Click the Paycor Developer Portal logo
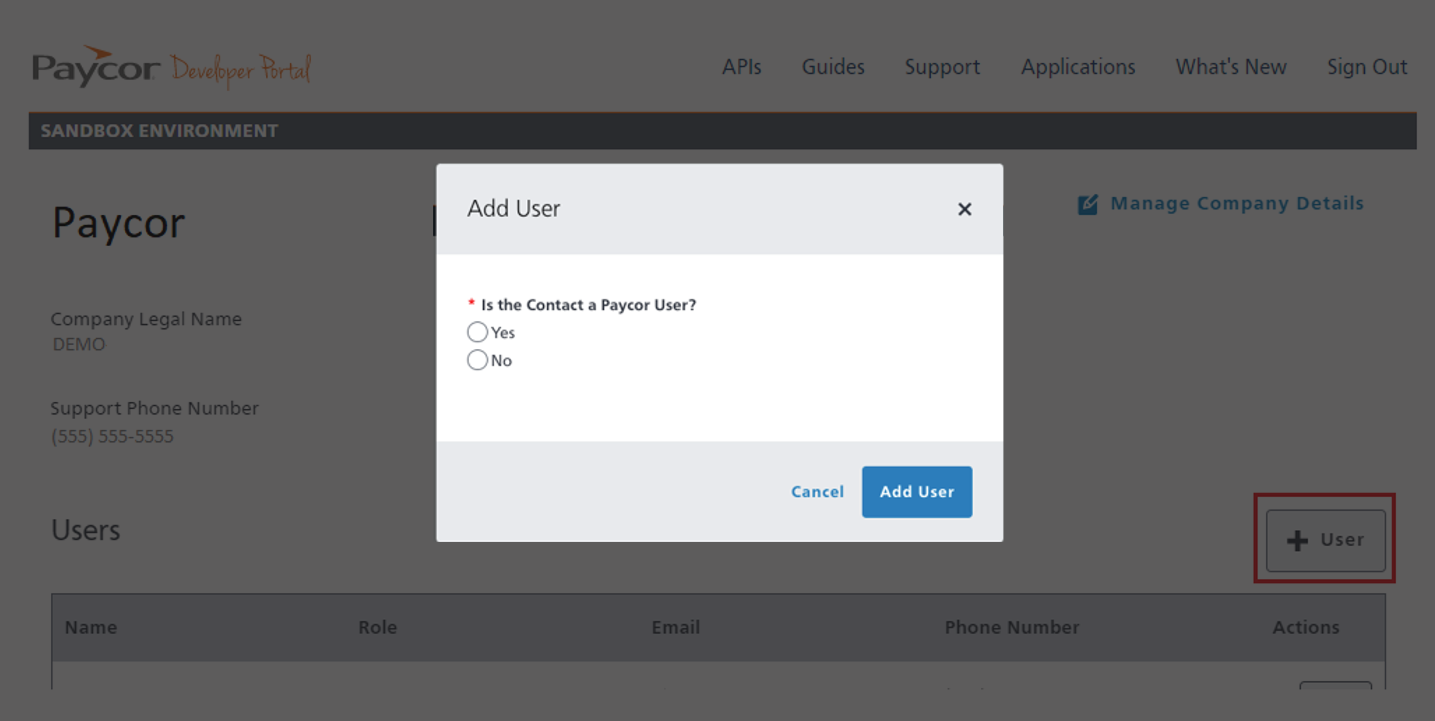 tap(170, 66)
